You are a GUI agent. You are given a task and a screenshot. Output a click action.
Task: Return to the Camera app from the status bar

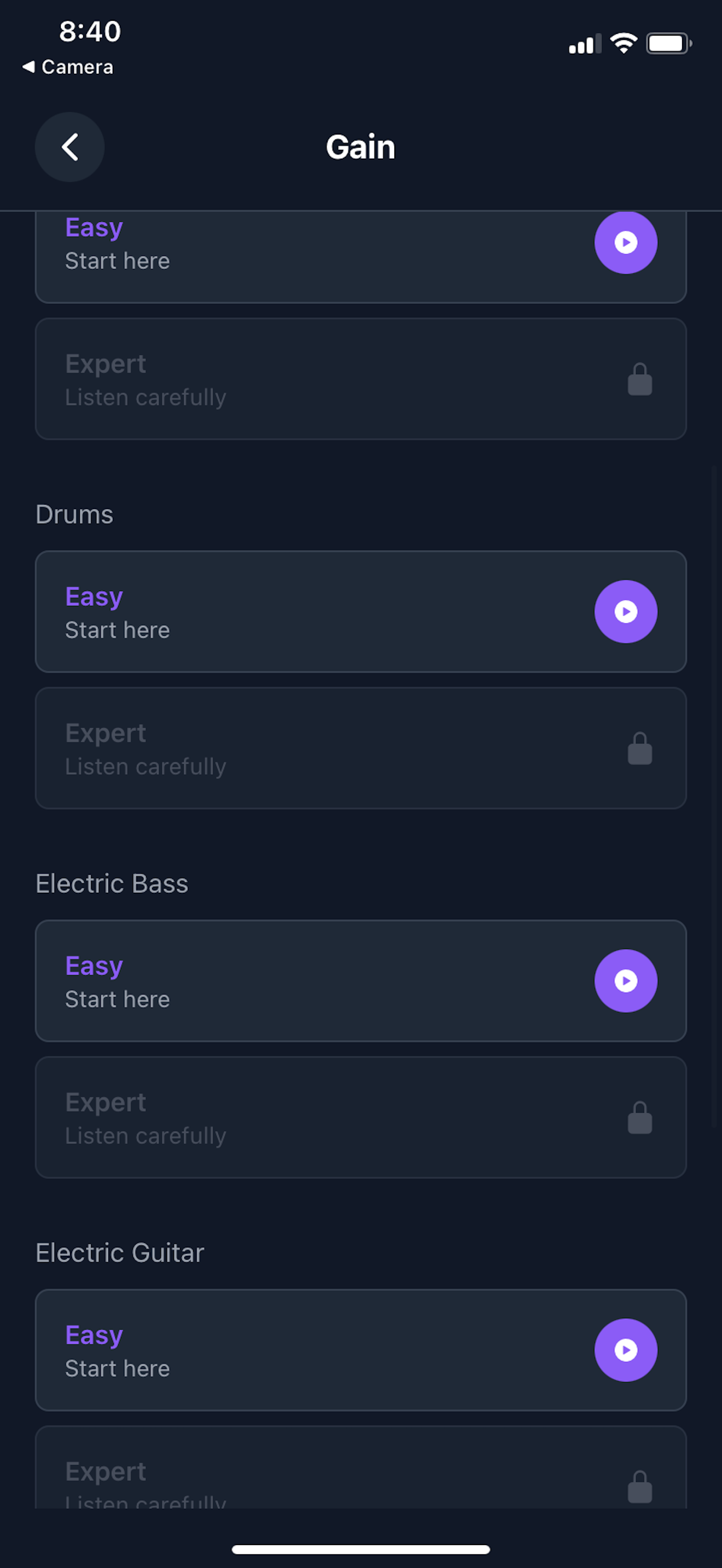pyautogui.click(x=68, y=67)
